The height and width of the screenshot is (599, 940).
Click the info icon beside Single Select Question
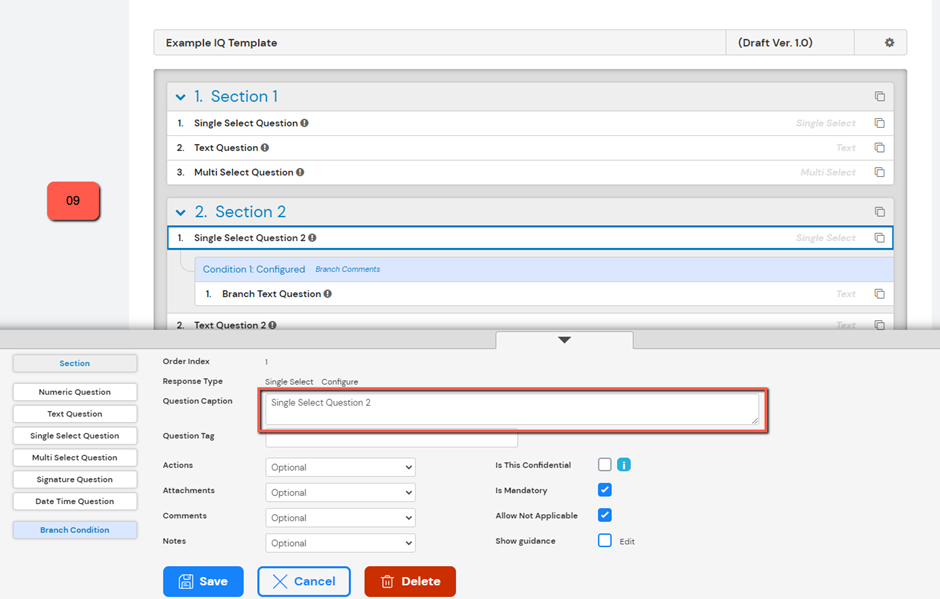(x=305, y=123)
